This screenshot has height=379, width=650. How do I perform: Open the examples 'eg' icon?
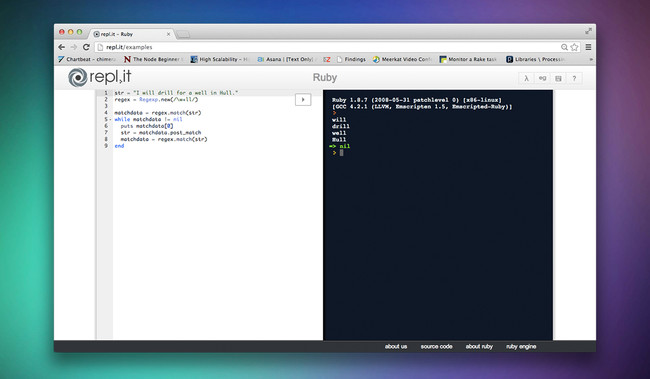pos(542,78)
